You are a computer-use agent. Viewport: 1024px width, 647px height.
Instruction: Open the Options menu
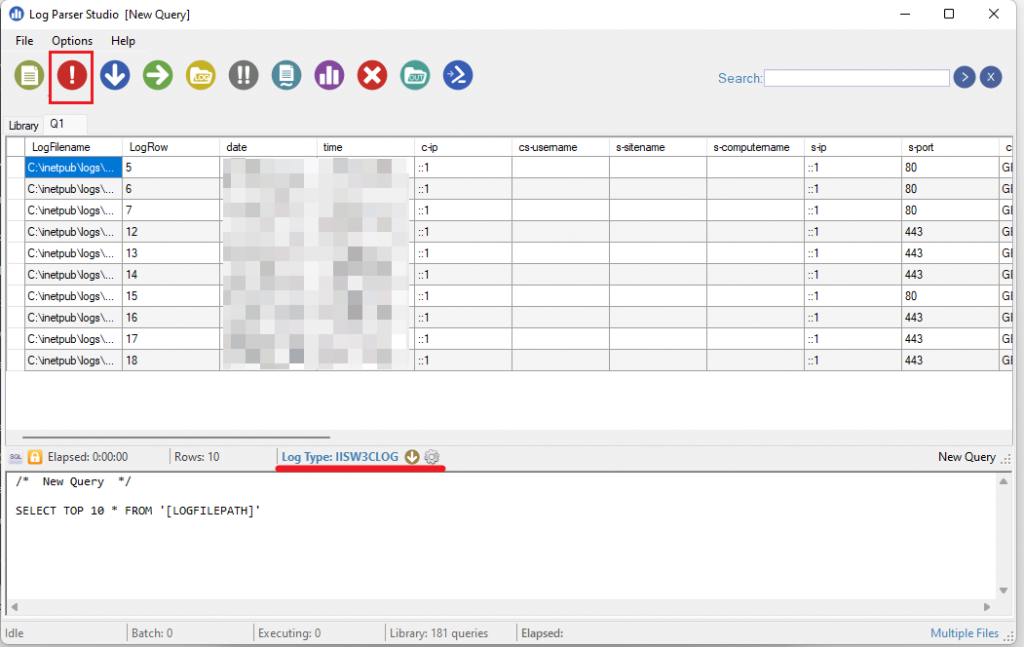pos(72,40)
